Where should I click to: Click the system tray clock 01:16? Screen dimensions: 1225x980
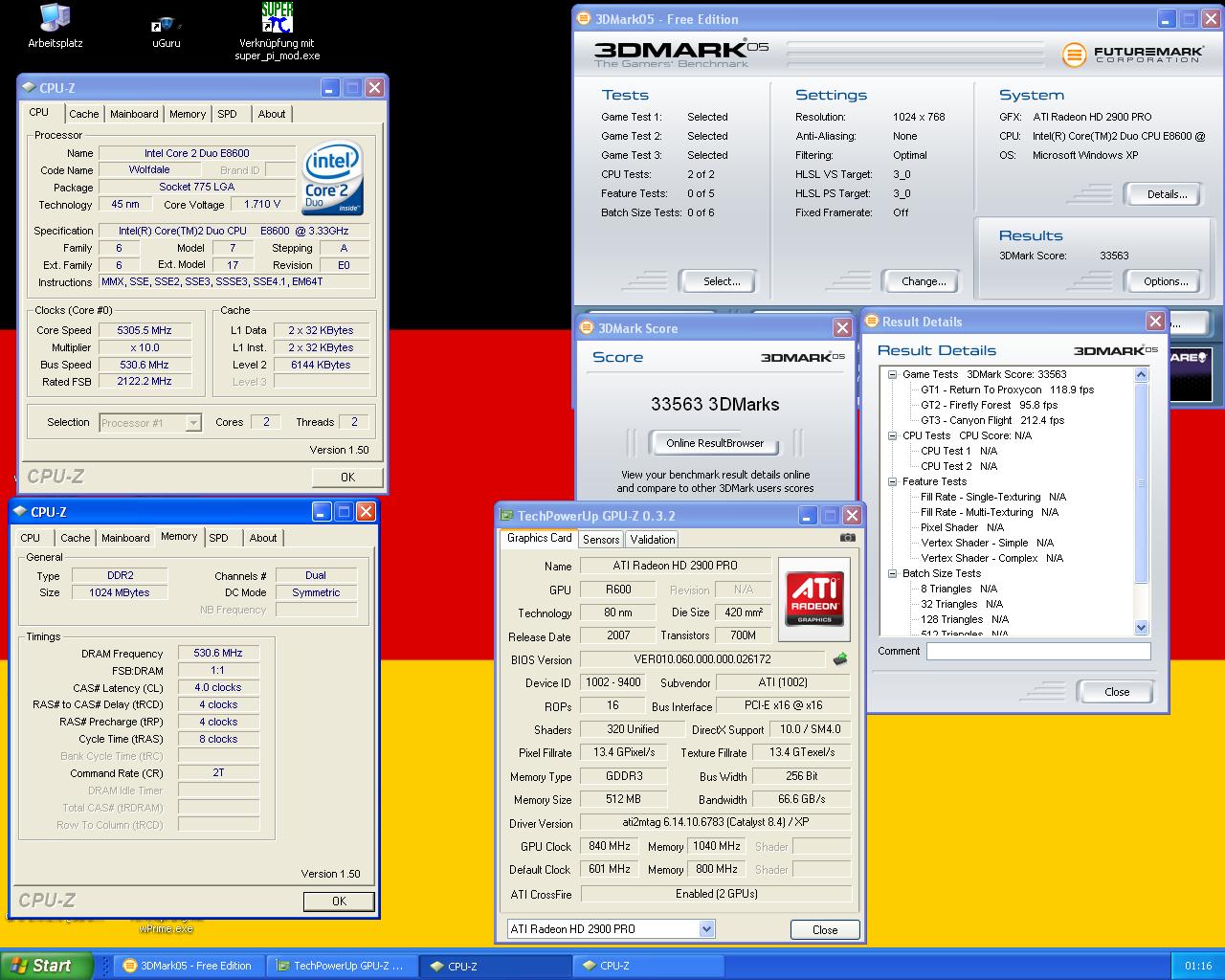click(1197, 966)
